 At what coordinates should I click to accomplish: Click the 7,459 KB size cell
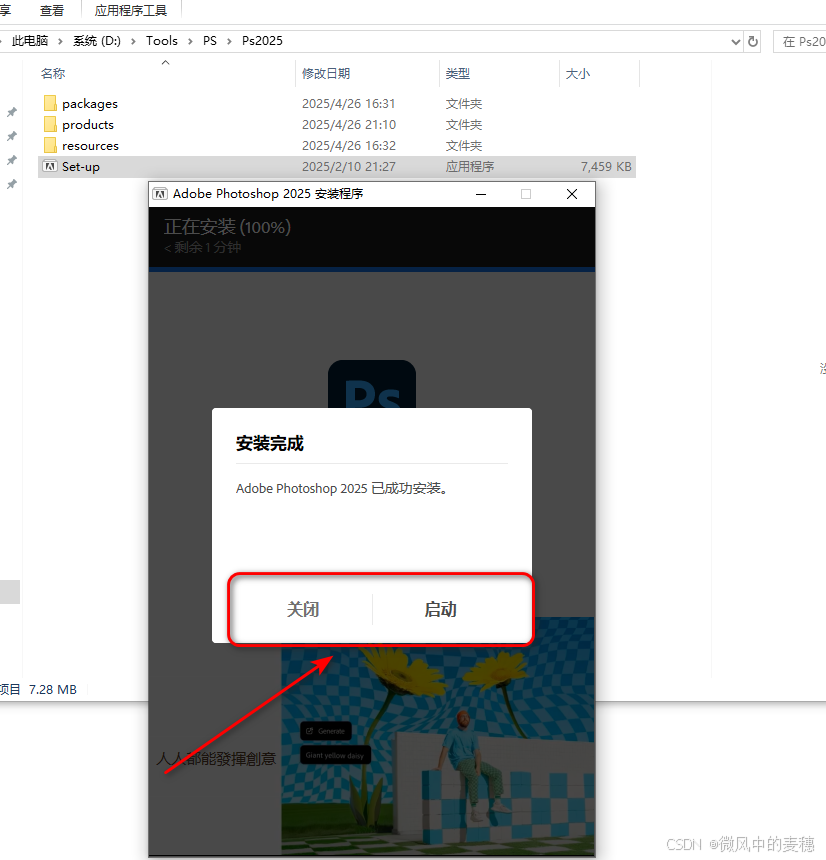[x=606, y=166]
